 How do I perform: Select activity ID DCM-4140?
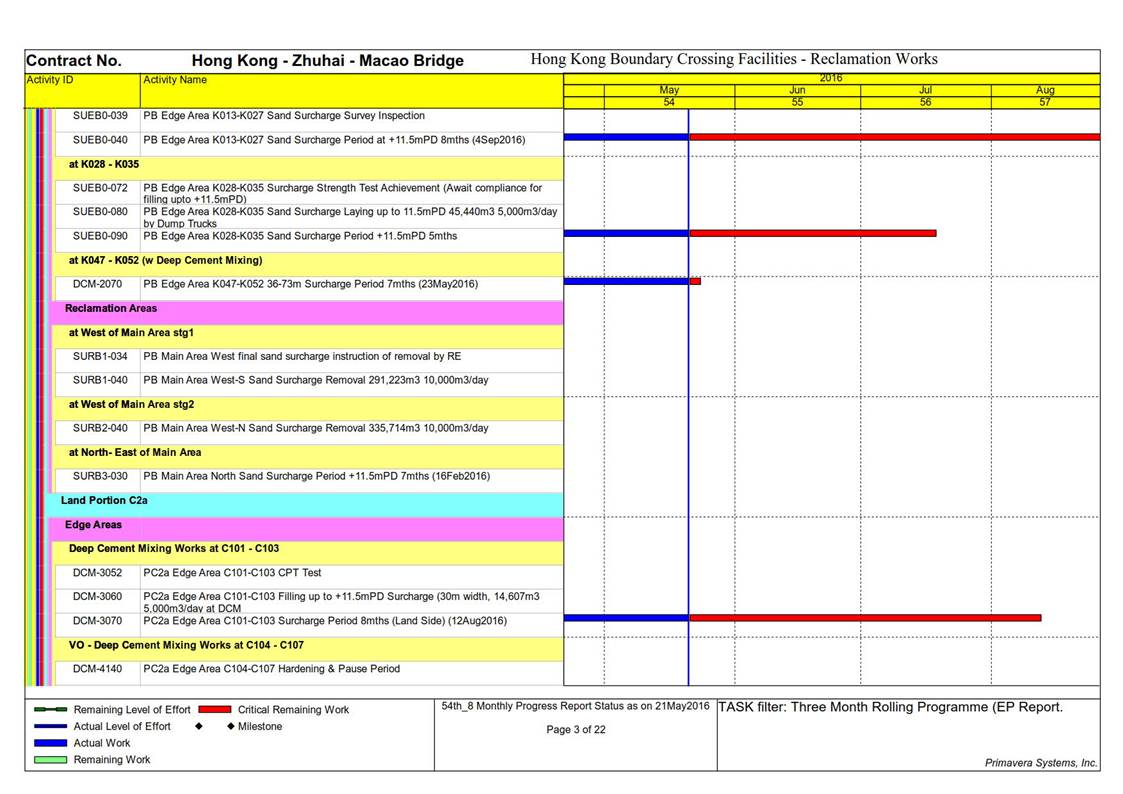[97, 669]
